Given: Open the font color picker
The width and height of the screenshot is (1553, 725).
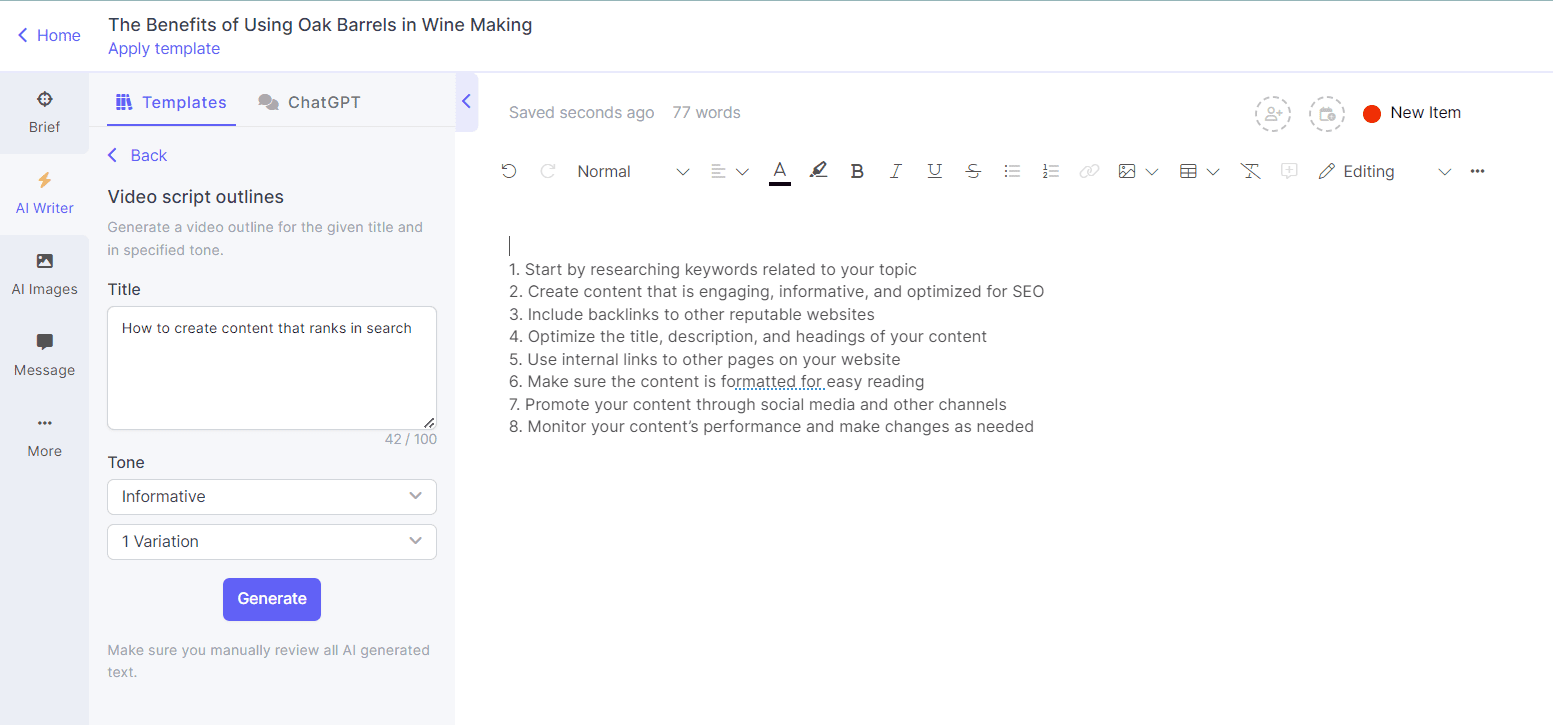Looking at the screenshot, I should click(780, 171).
